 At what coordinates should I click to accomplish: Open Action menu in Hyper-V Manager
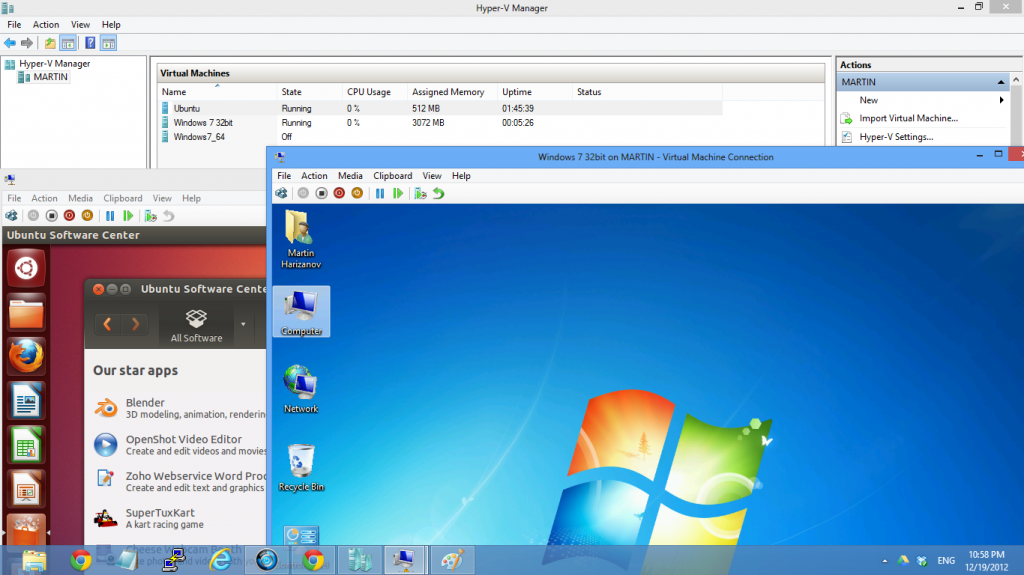(x=46, y=25)
